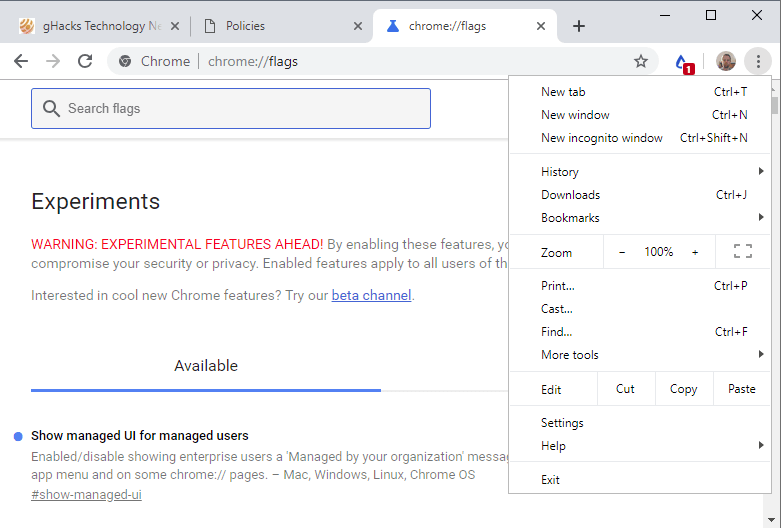Click the page vertical scrollbar thumb

[775, 106]
